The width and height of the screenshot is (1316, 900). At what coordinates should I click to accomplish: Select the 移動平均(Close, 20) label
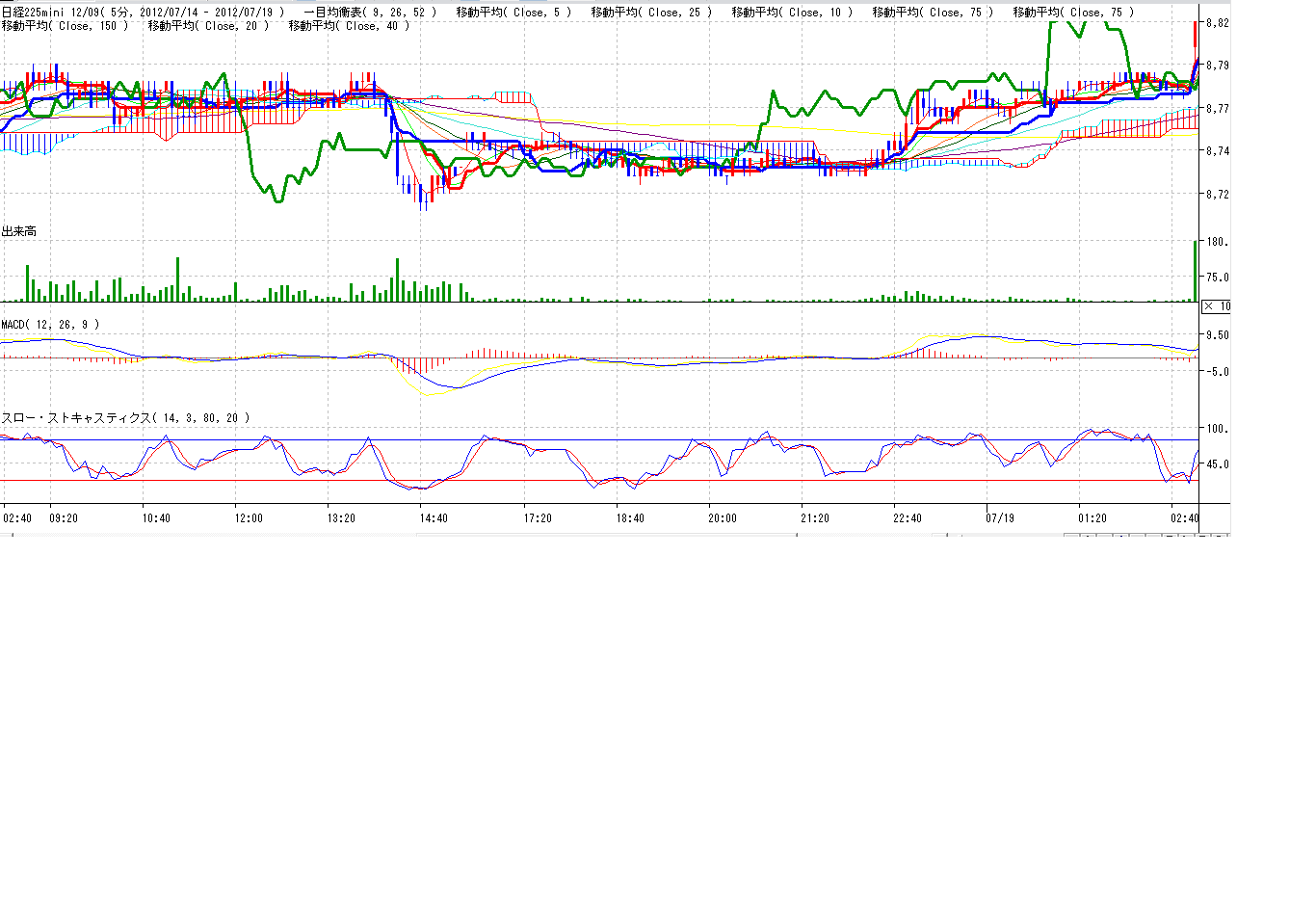point(208,26)
